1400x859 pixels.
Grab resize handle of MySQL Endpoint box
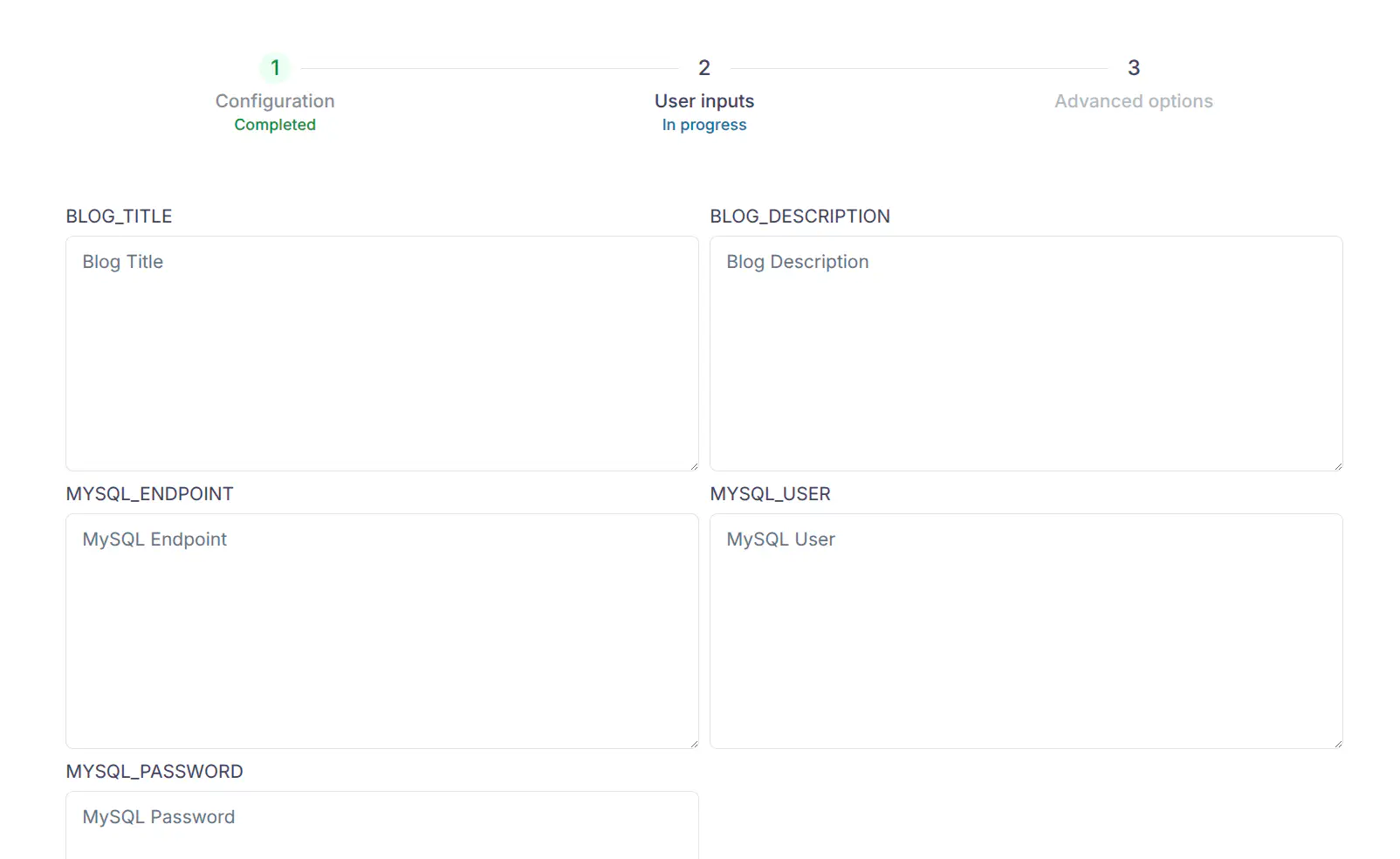coord(693,743)
